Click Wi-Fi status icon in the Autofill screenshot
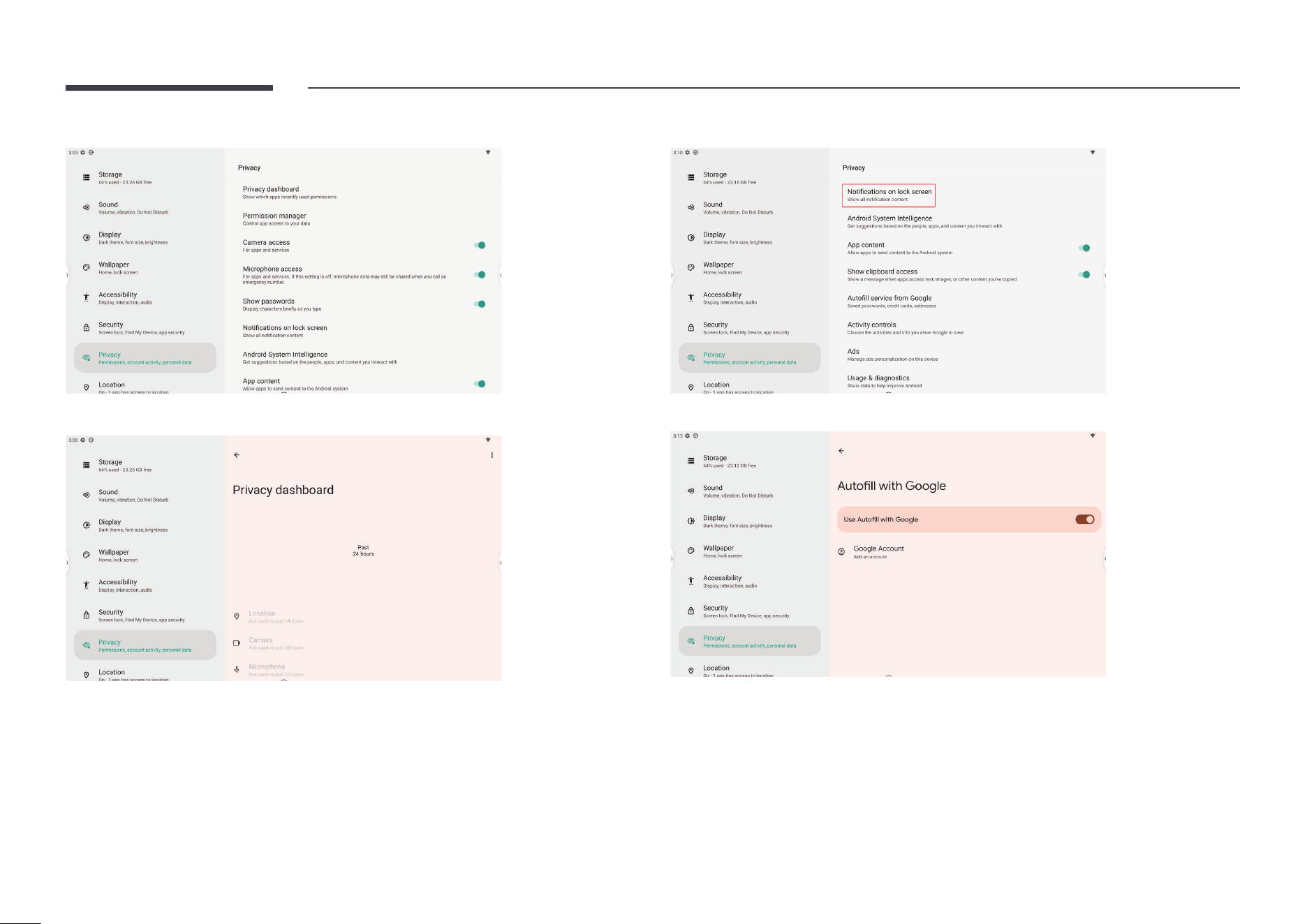 [1093, 435]
